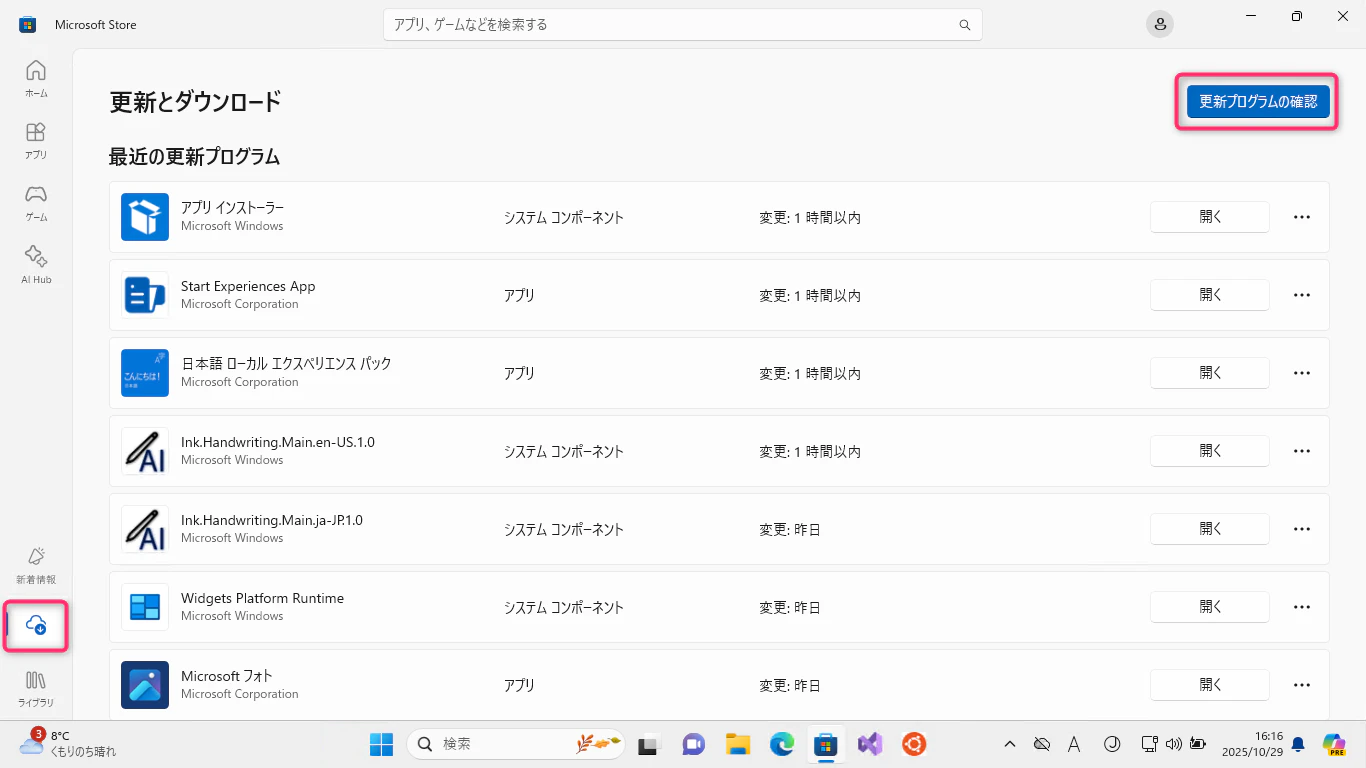Click the 最近の更新プログラム section heading
The image size is (1366, 768).
[194, 157]
